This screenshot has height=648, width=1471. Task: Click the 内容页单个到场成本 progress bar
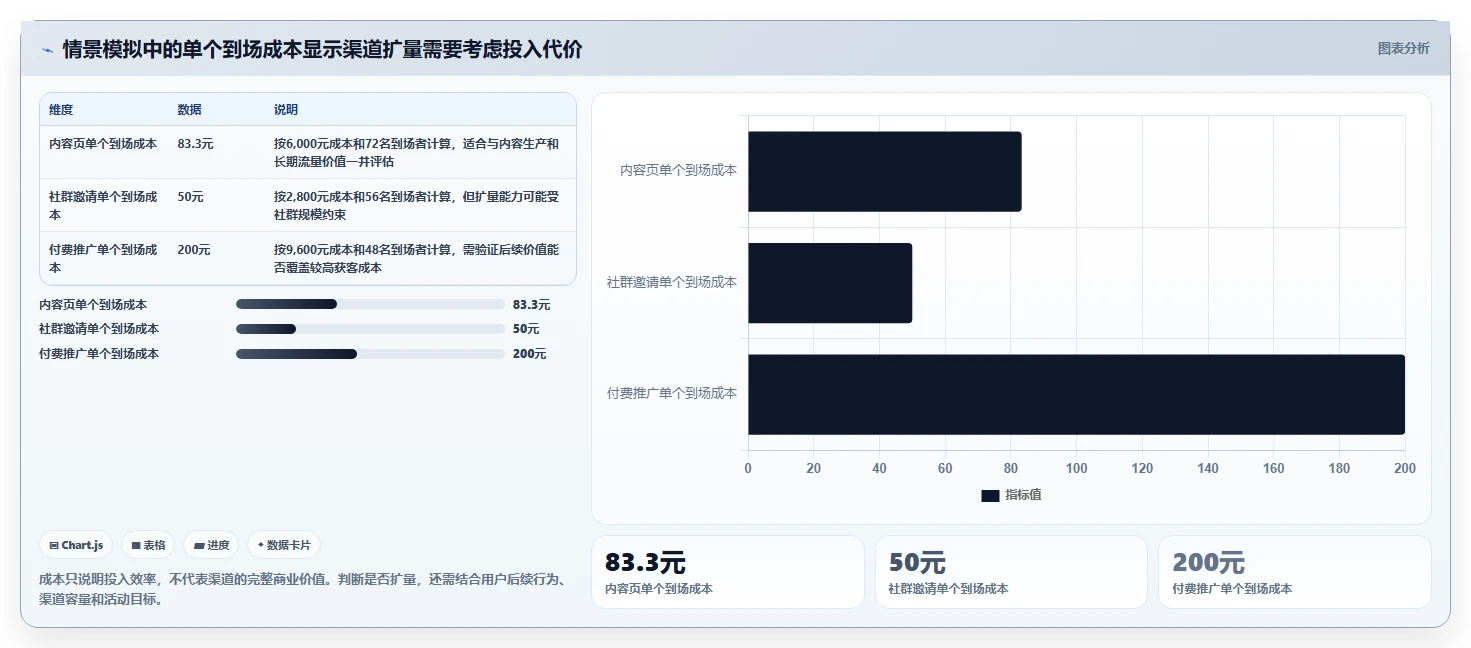click(370, 304)
